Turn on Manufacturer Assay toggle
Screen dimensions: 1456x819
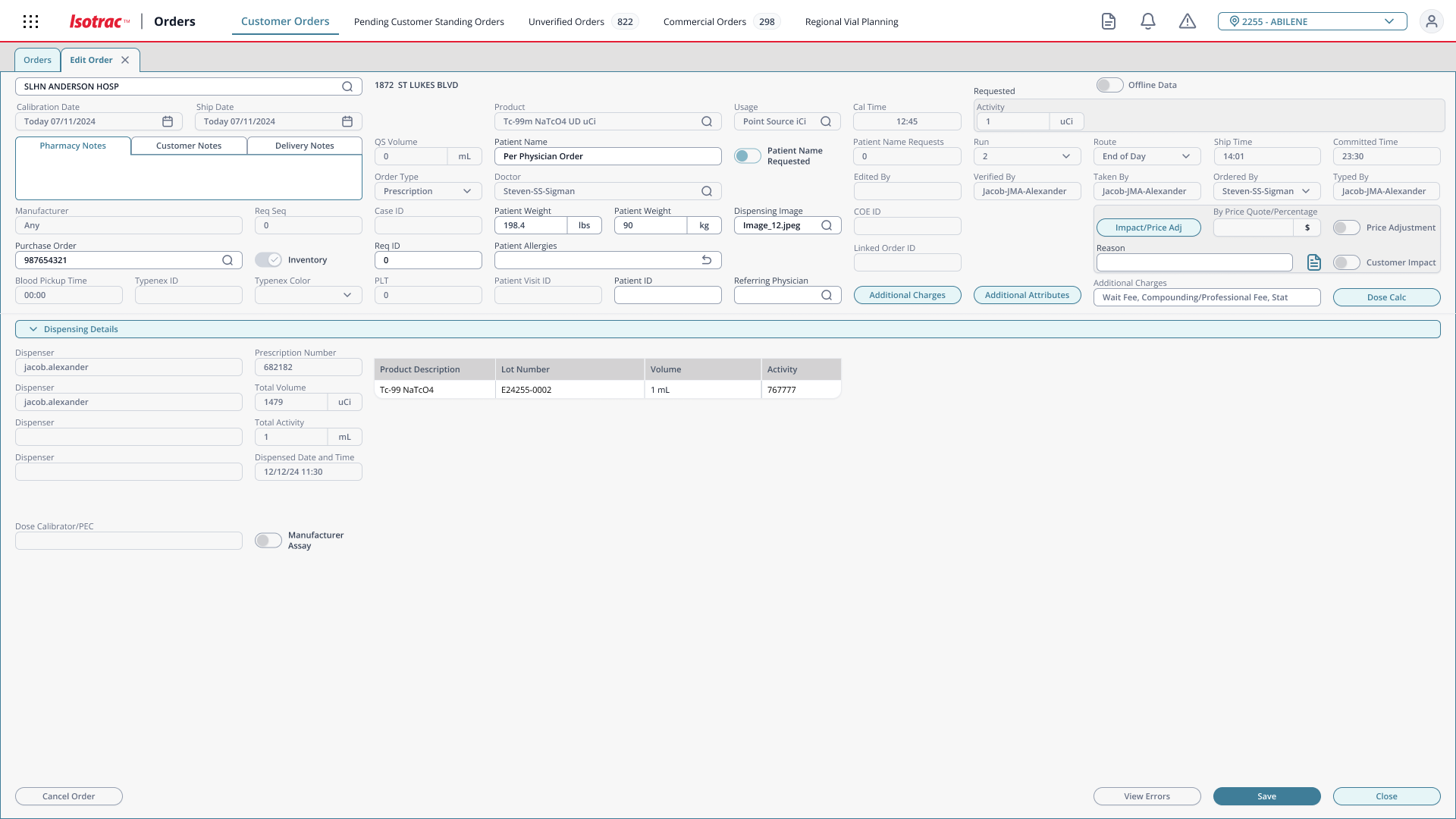pyautogui.click(x=268, y=541)
